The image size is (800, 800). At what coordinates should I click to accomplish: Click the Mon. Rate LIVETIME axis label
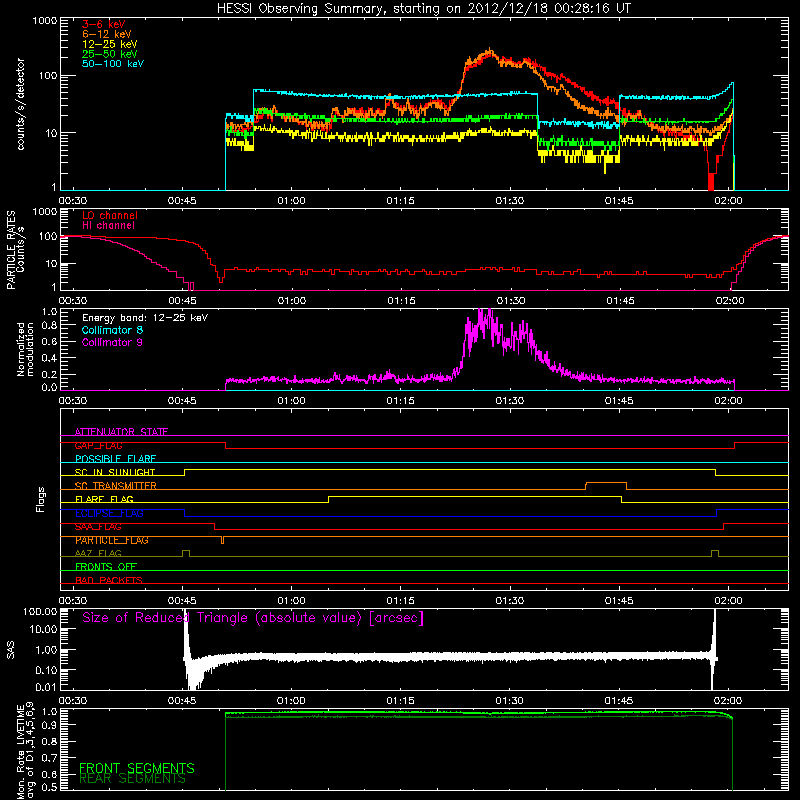click(x=25, y=751)
